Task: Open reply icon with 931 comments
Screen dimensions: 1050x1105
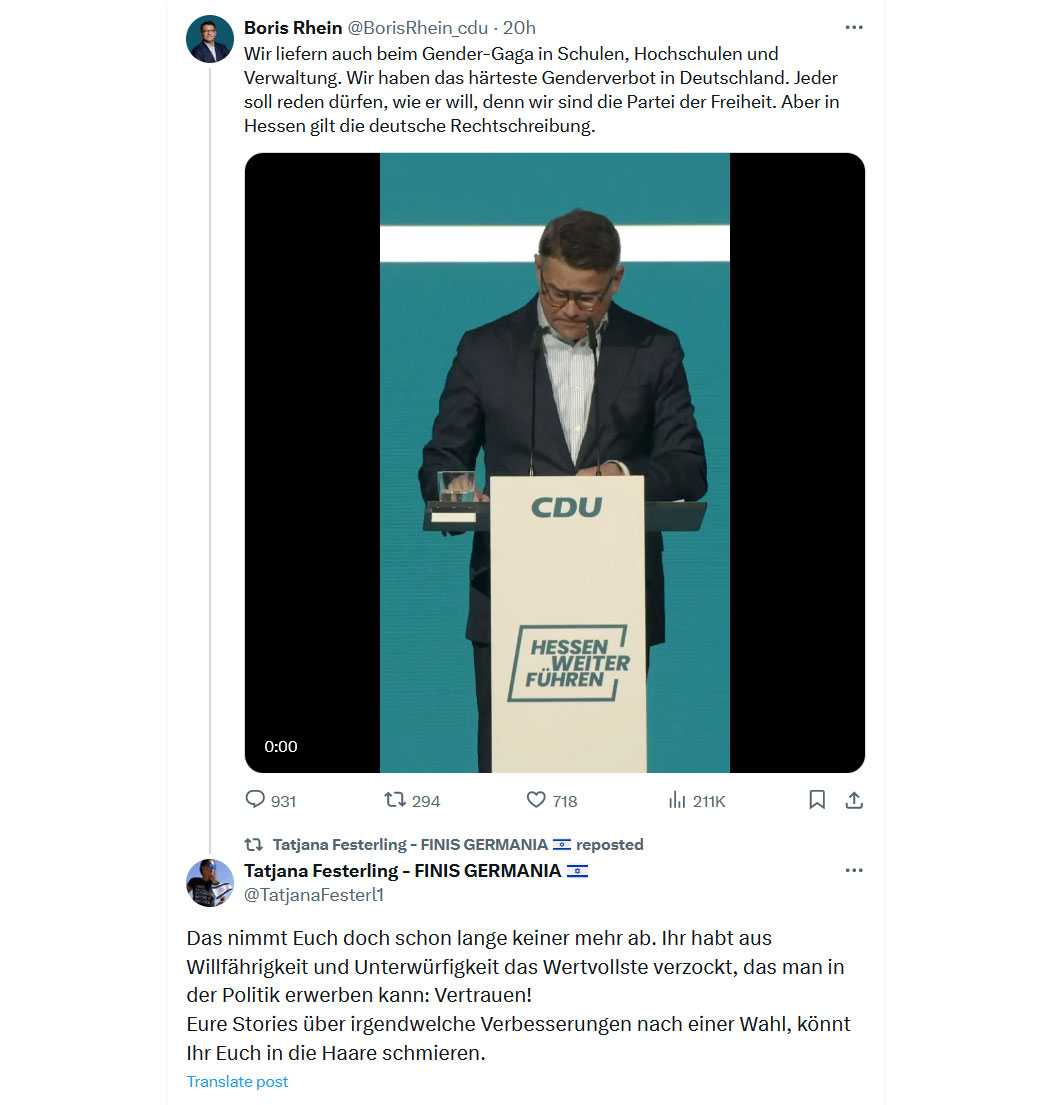Action: 254,800
